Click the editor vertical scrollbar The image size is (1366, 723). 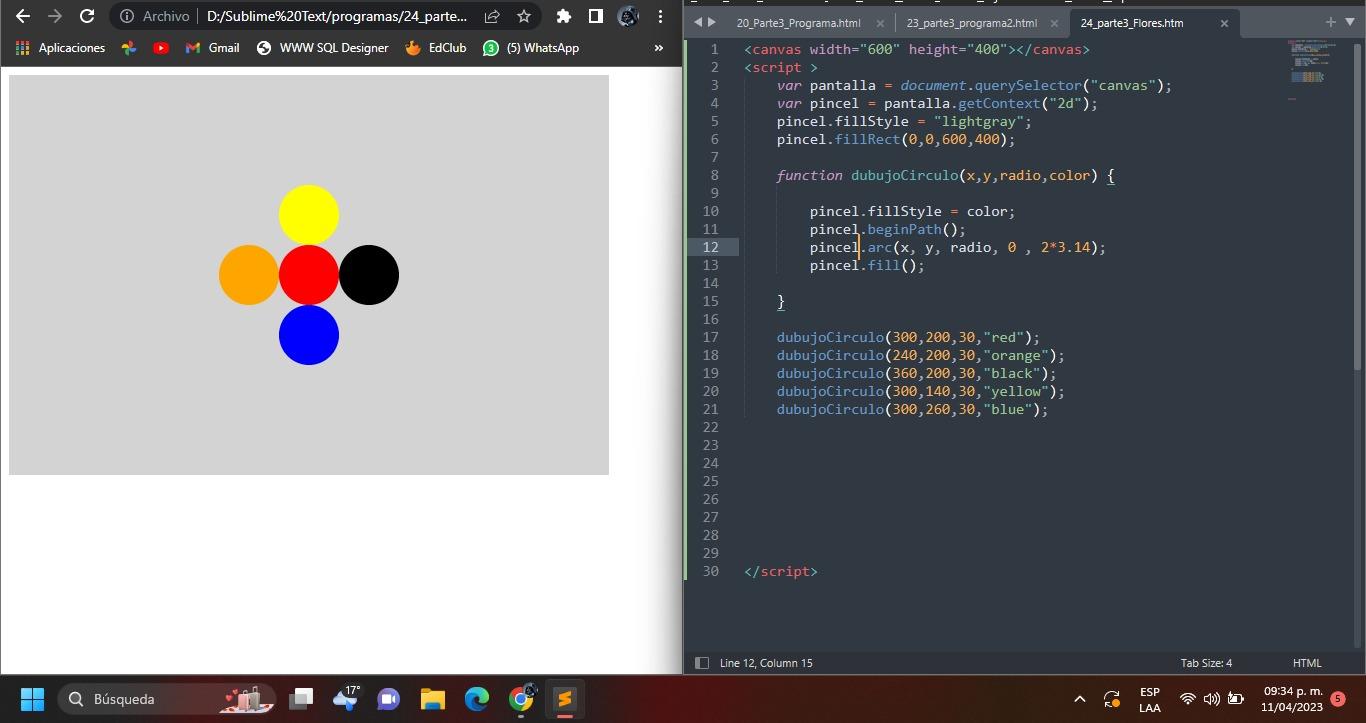coord(1357,205)
